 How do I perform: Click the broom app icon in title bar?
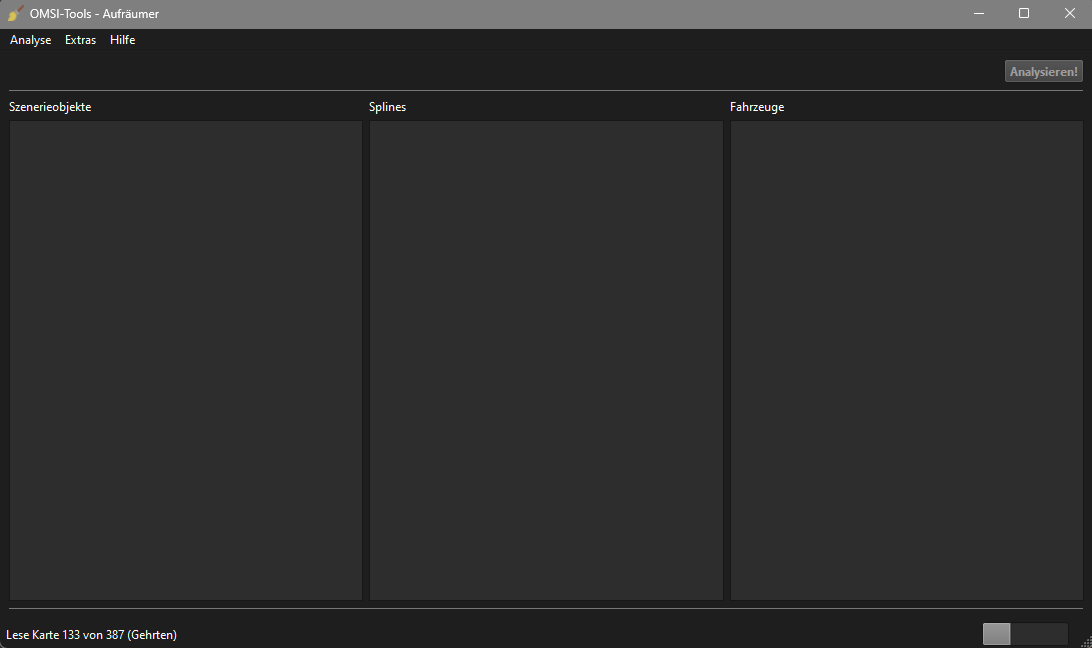click(15, 14)
